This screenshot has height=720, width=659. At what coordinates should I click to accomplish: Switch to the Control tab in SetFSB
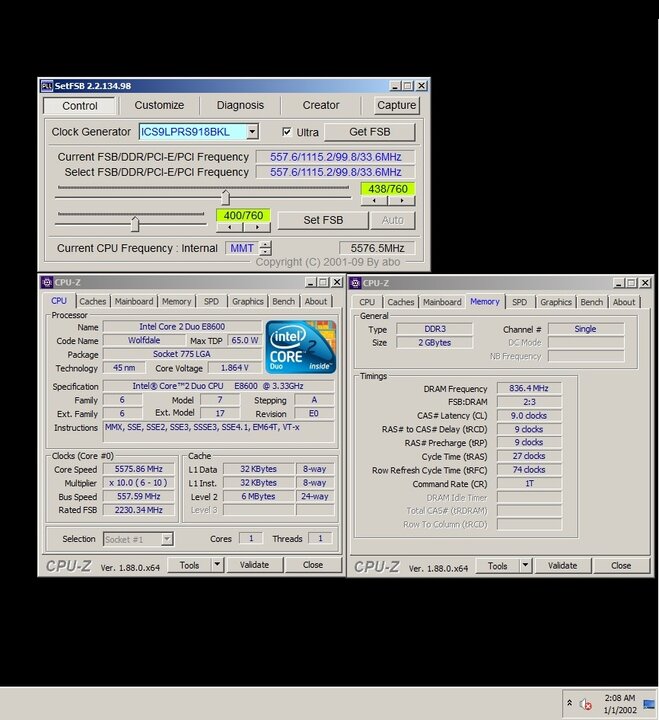click(79, 106)
